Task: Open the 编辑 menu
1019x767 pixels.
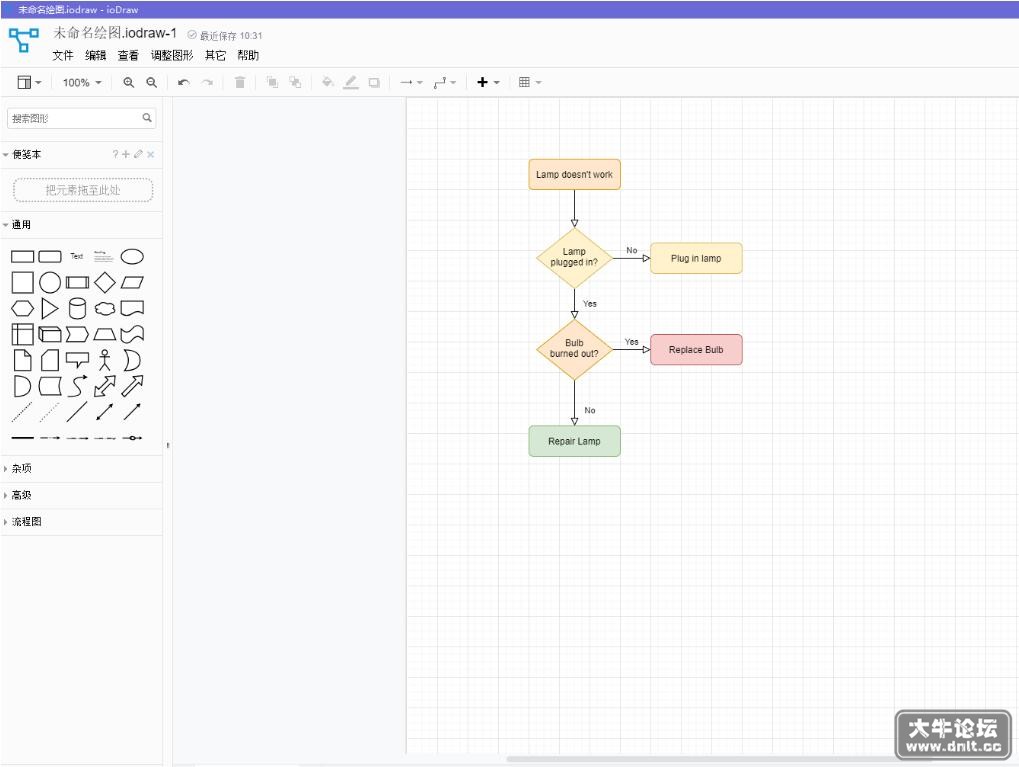Action: tap(96, 56)
